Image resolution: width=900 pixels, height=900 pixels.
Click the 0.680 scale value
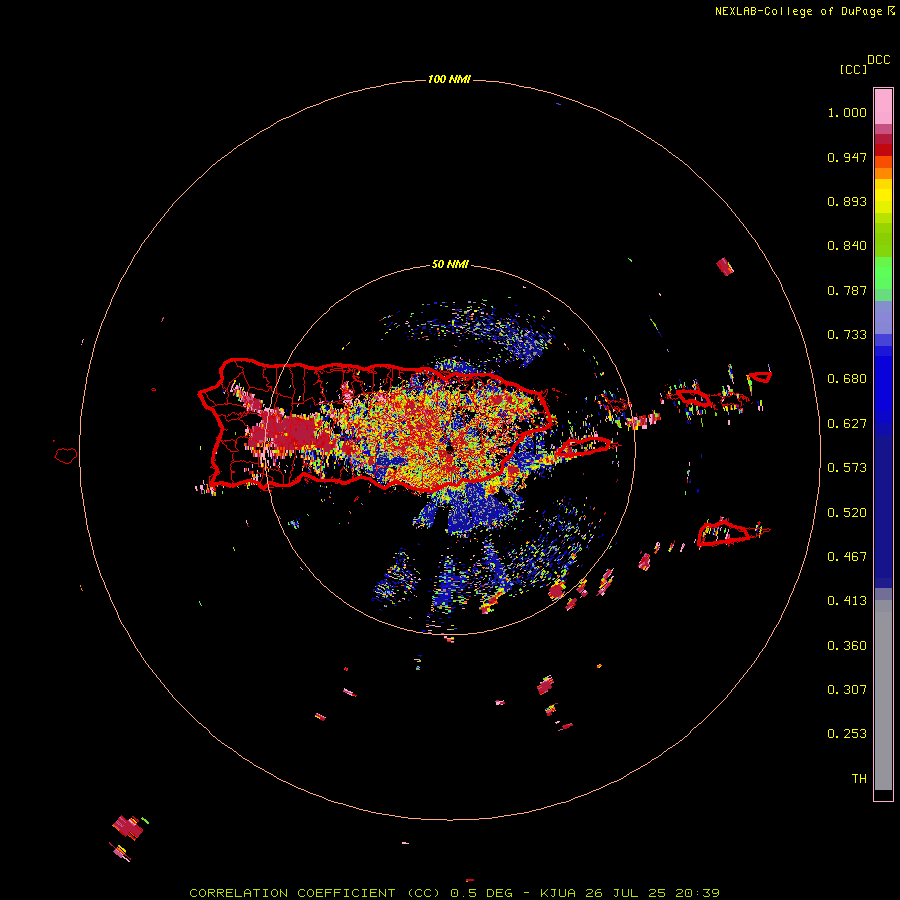(x=847, y=379)
